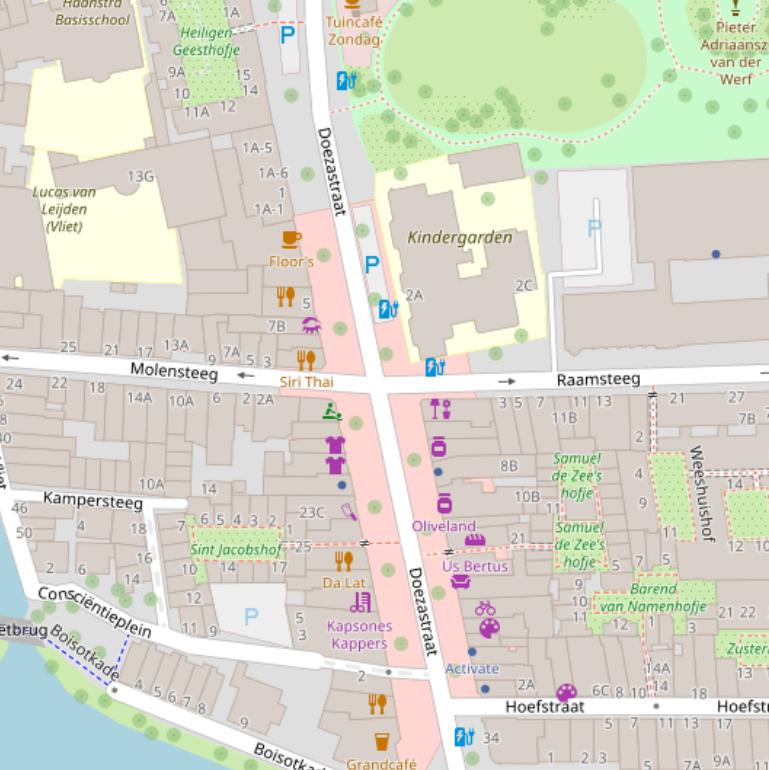Viewport: 769px width, 770px height.
Task: Click charging station icon beside Tuincafé Zondag
Action: (346, 80)
